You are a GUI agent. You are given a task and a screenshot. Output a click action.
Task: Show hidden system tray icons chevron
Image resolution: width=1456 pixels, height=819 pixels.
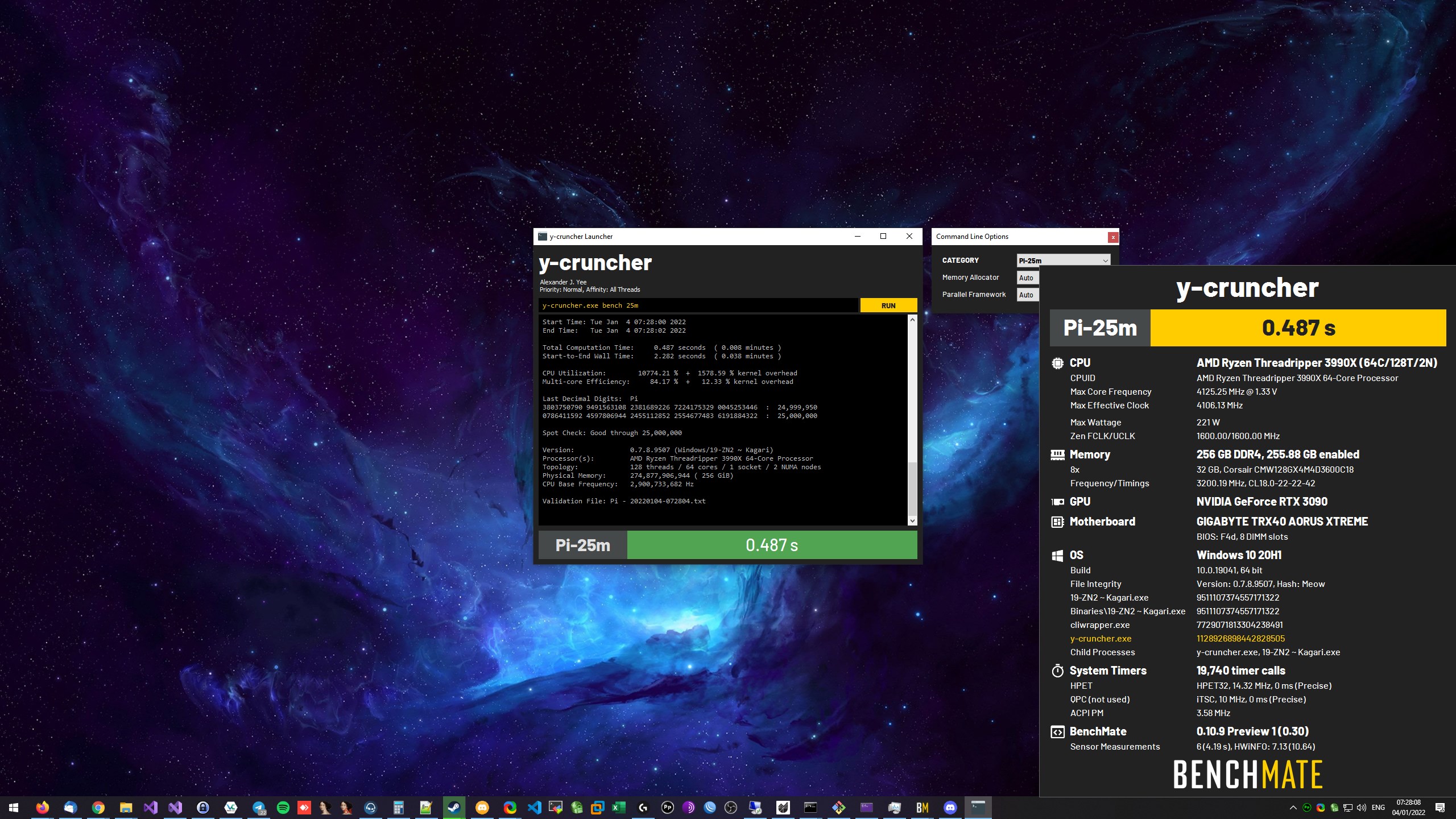click(1293, 808)
